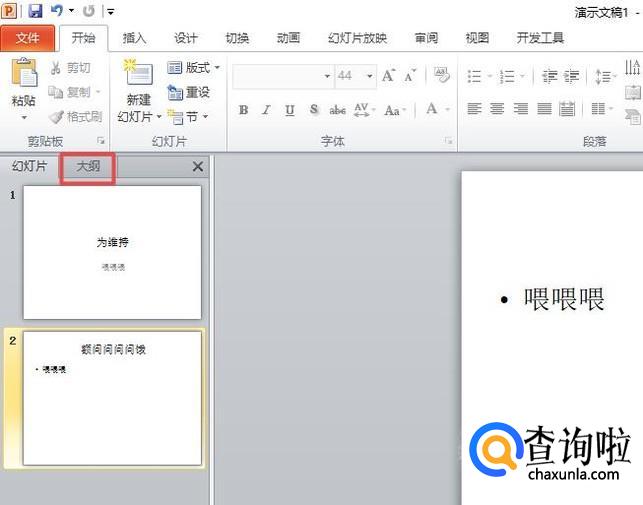This screenshot has height=505, width=643.
Task: Justify text alignment
Action: 544,109
